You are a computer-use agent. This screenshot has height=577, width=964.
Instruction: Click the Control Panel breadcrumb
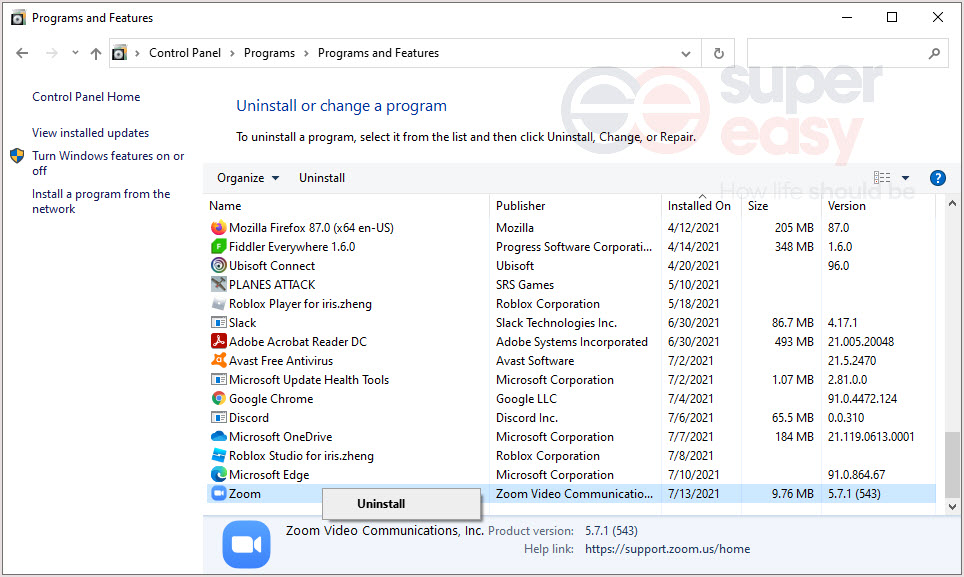tap(185, 53)
